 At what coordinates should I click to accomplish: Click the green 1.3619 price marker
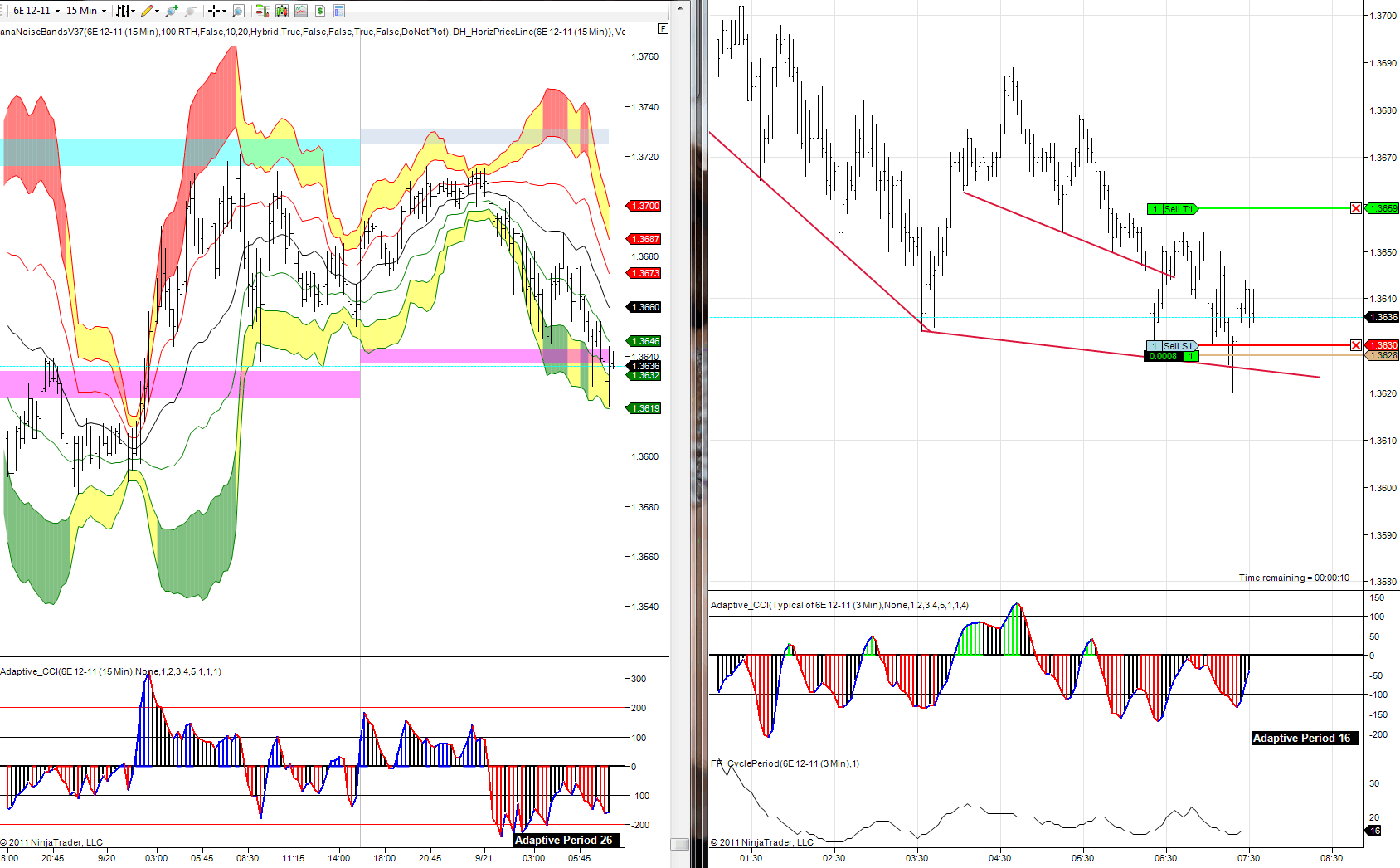coord(644,408)
